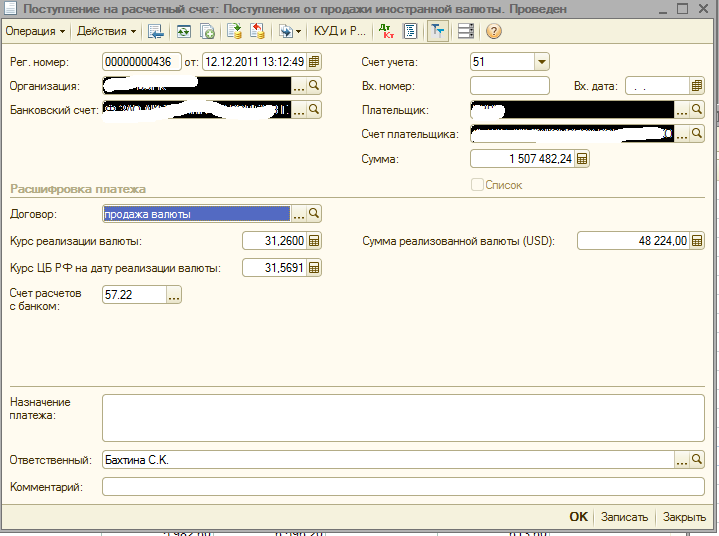
Task: Click ellipsis button for Счет расчетов с банком
Action: (x=174, y=295)
